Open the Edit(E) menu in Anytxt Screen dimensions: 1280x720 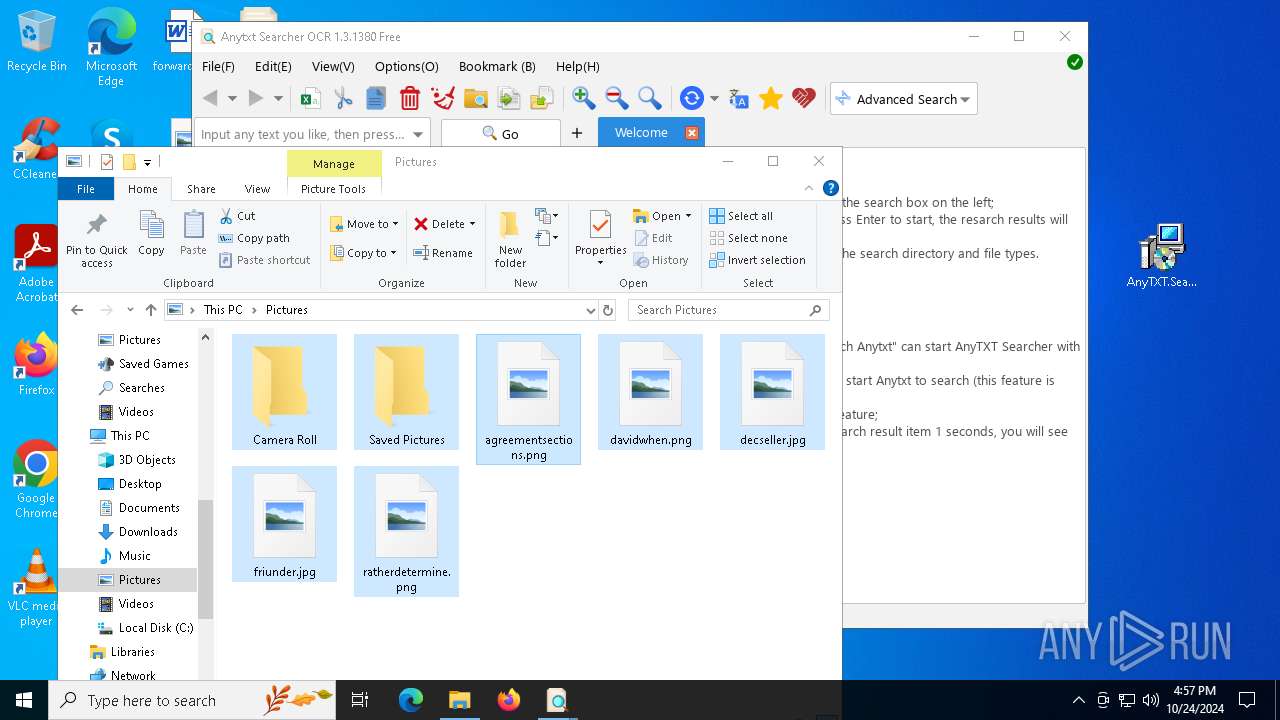click(x=273, y=66)
